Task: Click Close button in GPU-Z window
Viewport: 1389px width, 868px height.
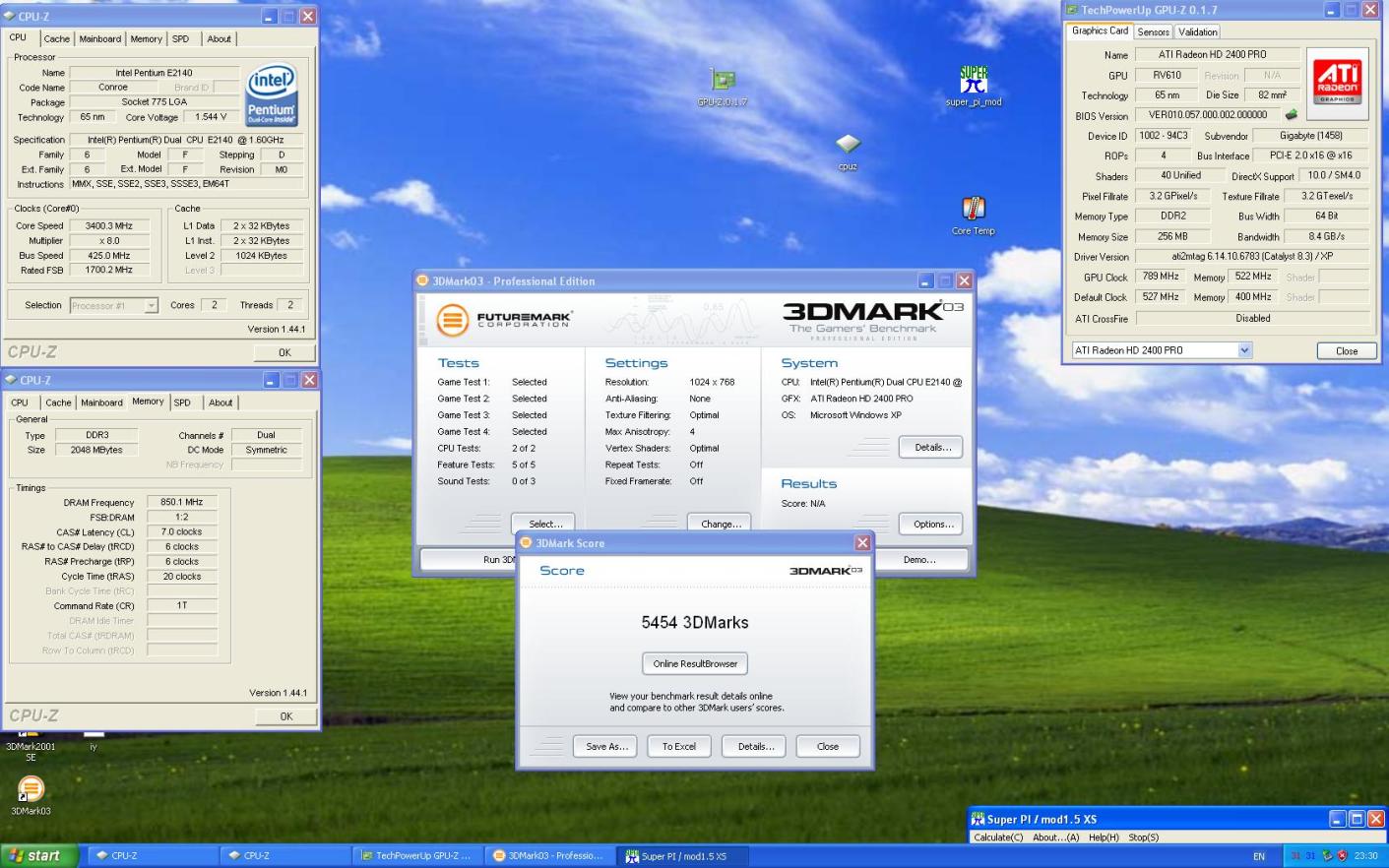Action: [1347, 351]
